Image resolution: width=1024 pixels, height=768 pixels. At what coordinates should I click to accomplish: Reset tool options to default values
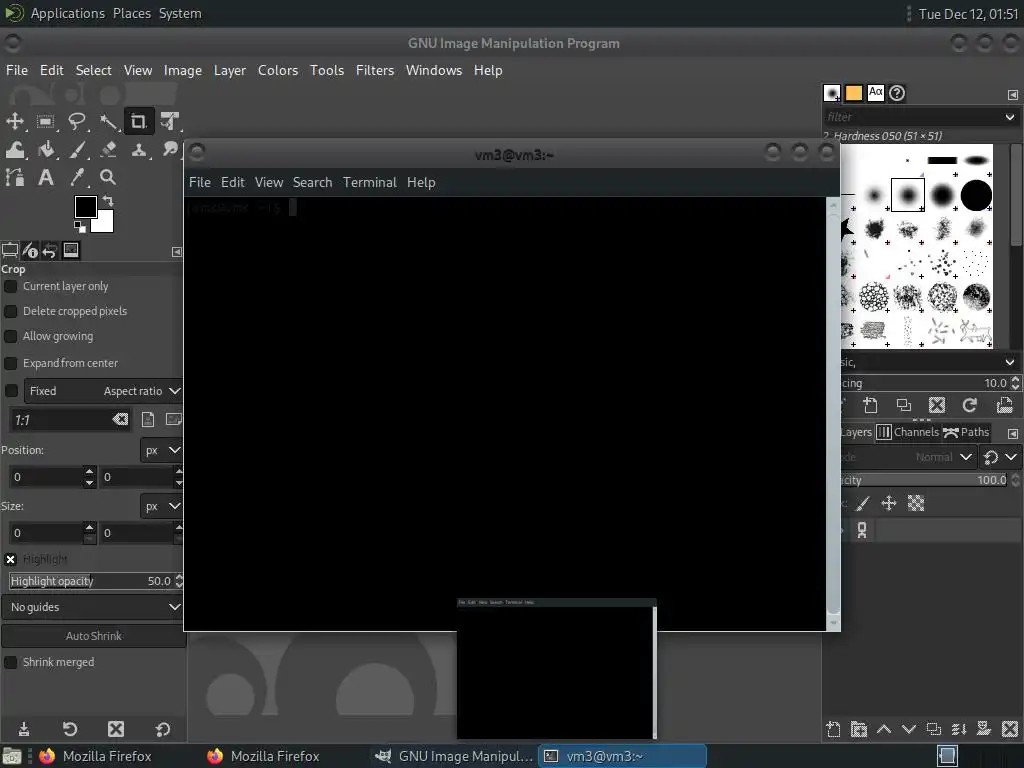163,729
